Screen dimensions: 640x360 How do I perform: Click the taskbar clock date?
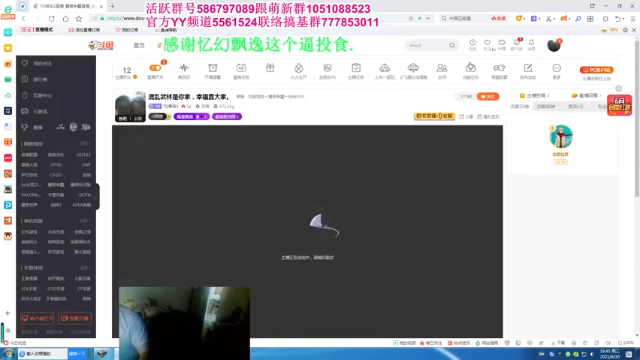610,354
